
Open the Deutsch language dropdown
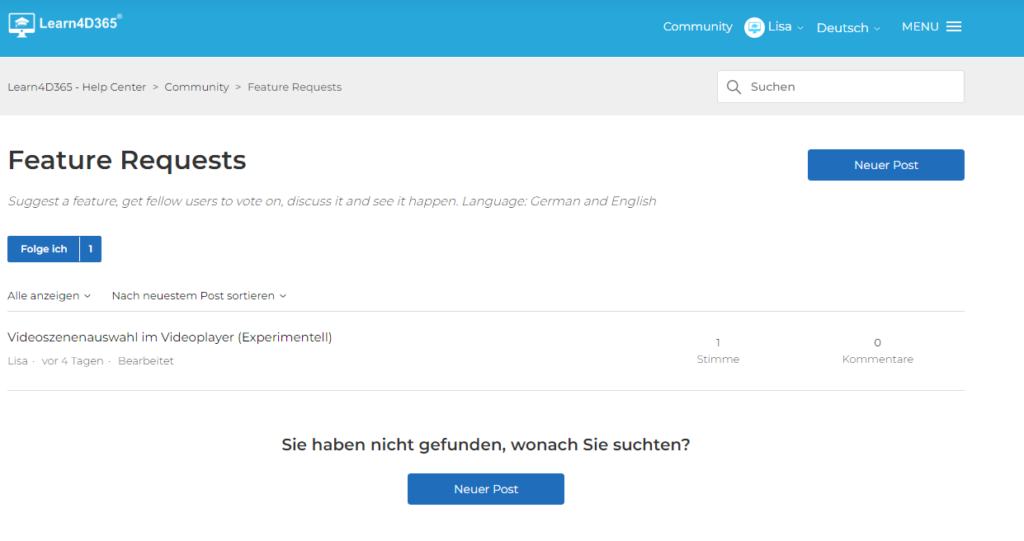click(x=848, y=28)
